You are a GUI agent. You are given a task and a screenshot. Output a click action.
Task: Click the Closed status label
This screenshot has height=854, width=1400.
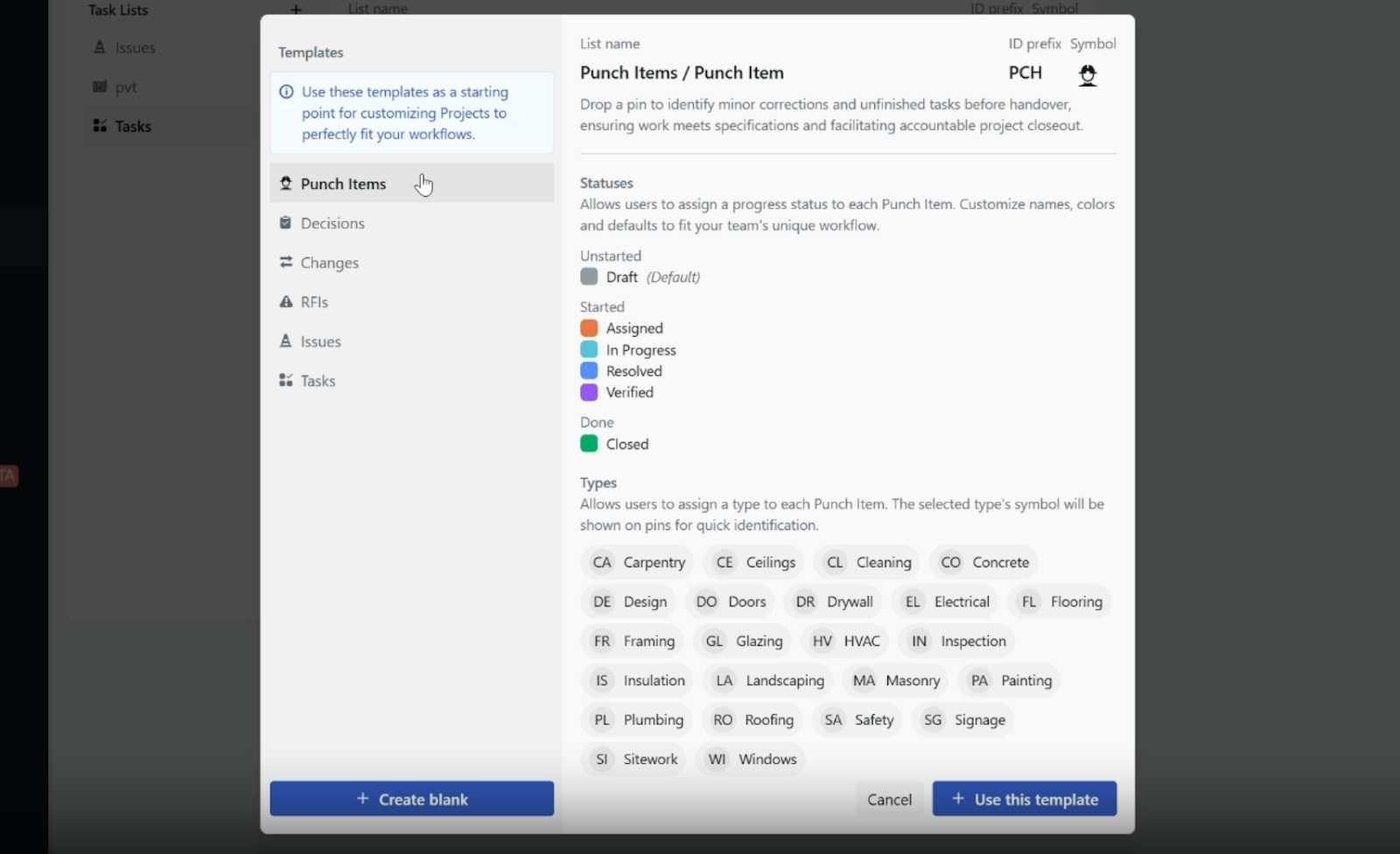[627, 444]
